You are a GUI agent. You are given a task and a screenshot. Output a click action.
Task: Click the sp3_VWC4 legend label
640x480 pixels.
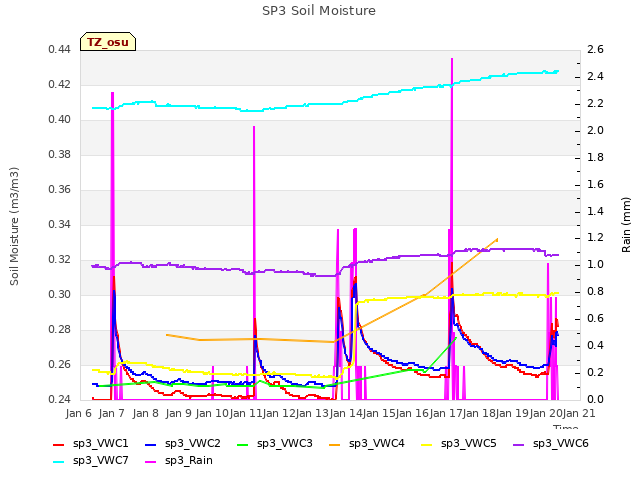(x=377, y=443)
